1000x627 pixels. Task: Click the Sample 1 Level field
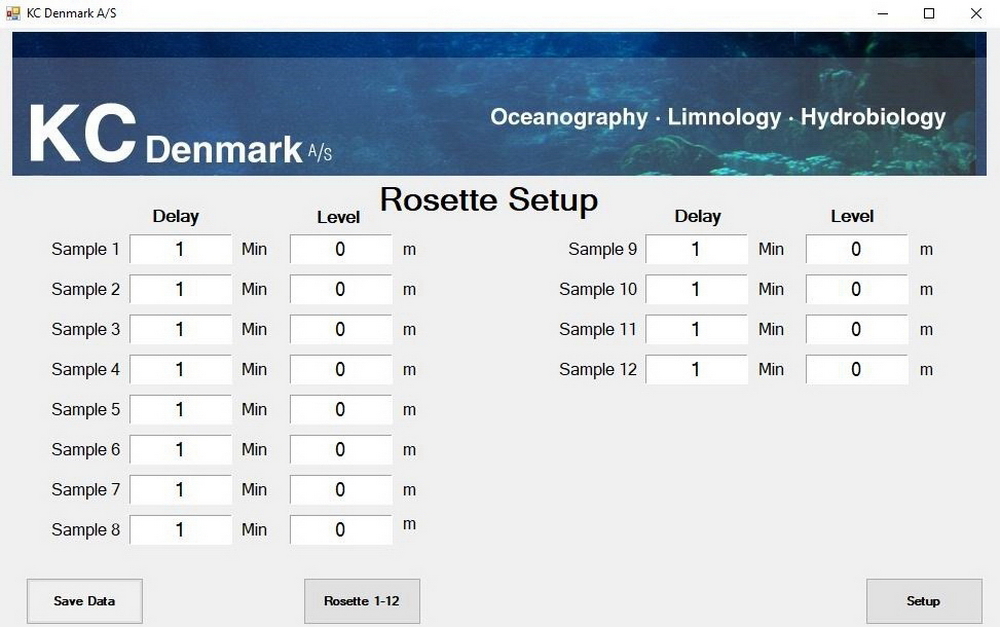(x=340, y=249)
